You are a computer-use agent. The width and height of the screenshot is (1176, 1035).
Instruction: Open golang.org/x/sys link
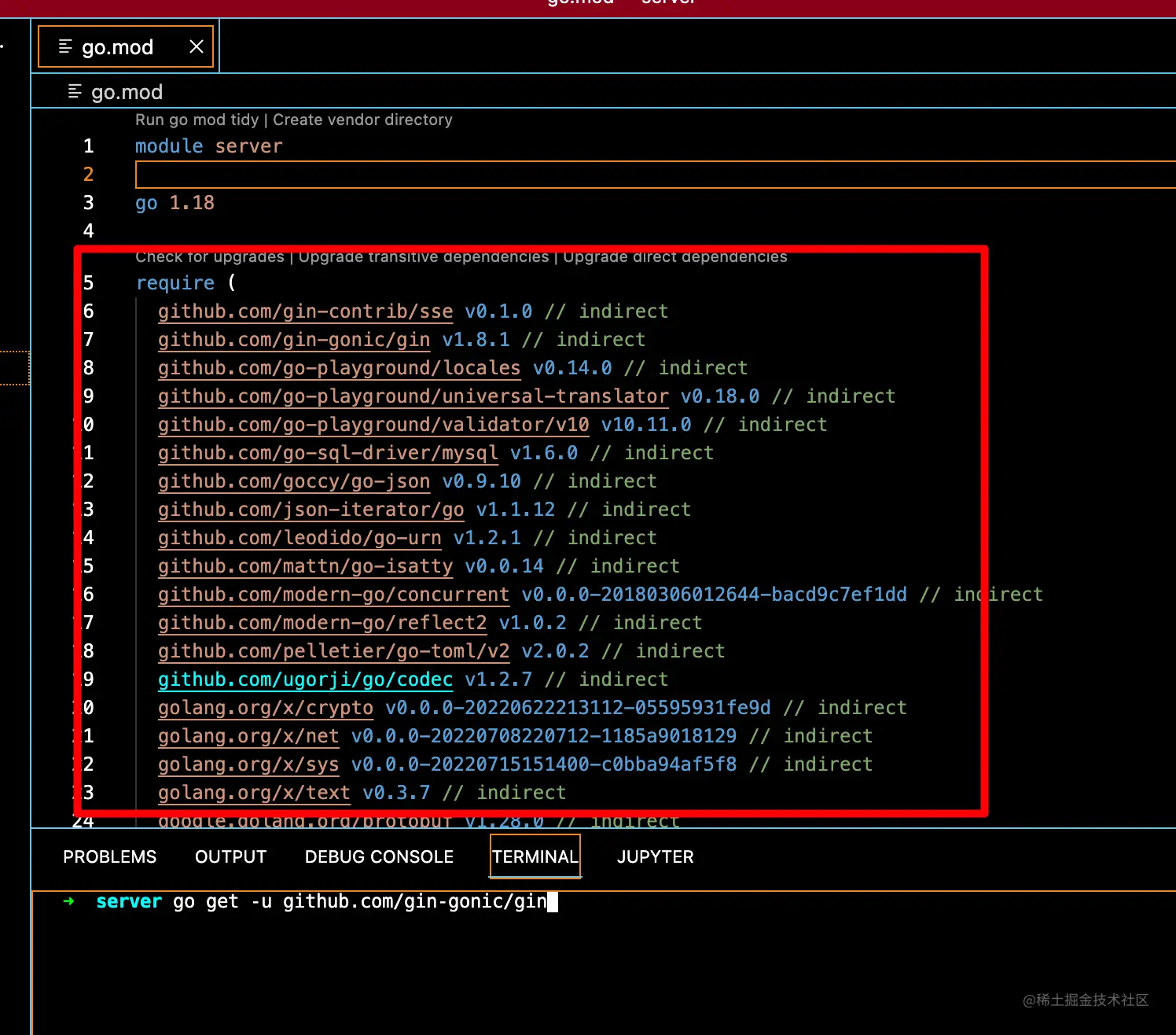coord(248,764)
